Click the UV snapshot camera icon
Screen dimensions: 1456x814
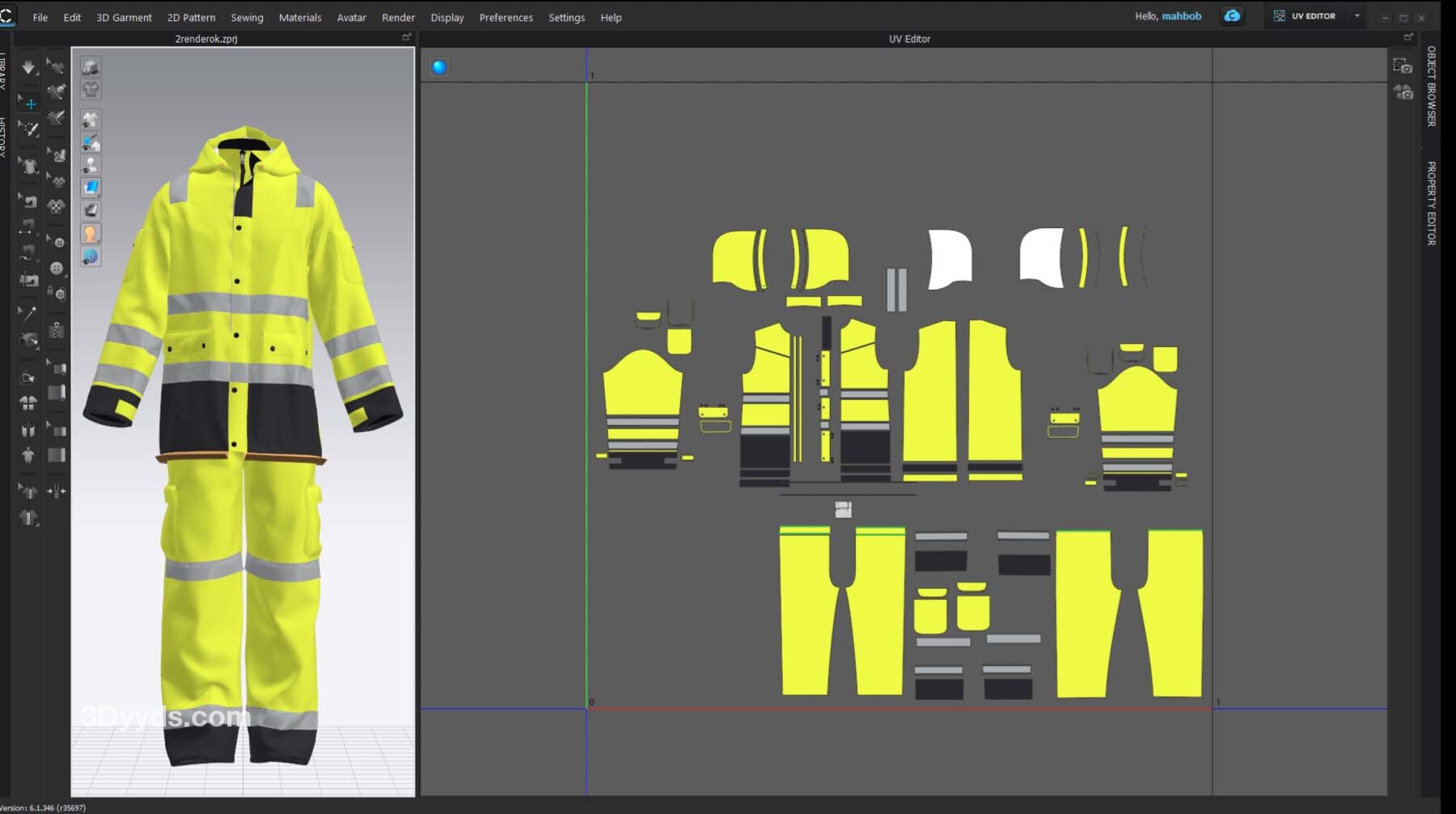coord(1403,66)
